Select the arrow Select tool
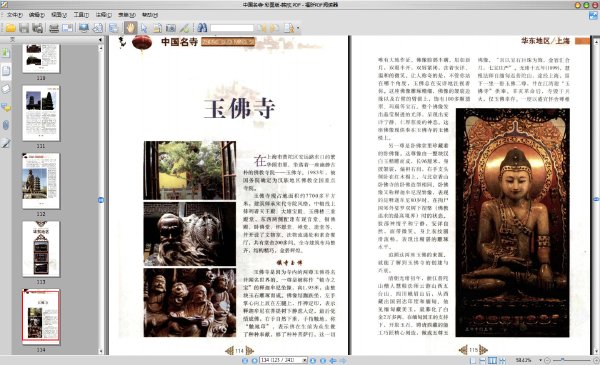 (144, 28)
